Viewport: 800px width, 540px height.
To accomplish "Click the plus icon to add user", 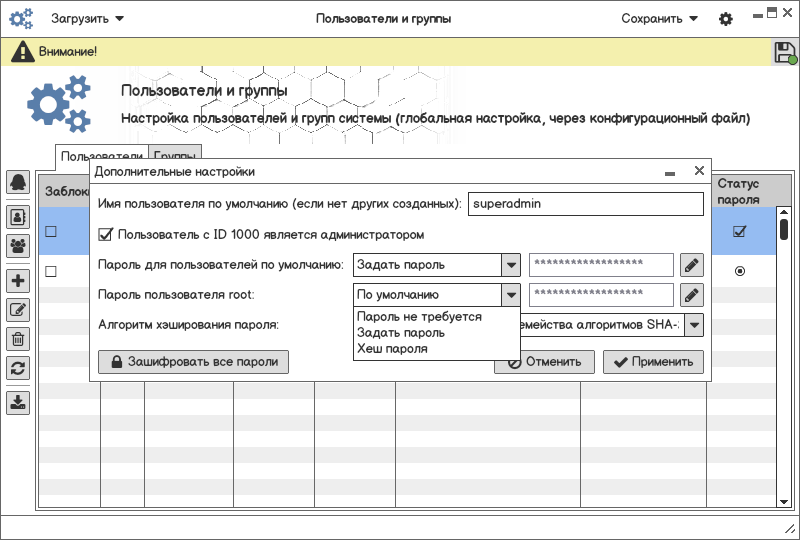I will pyautogui.click(x=18, y=281).
